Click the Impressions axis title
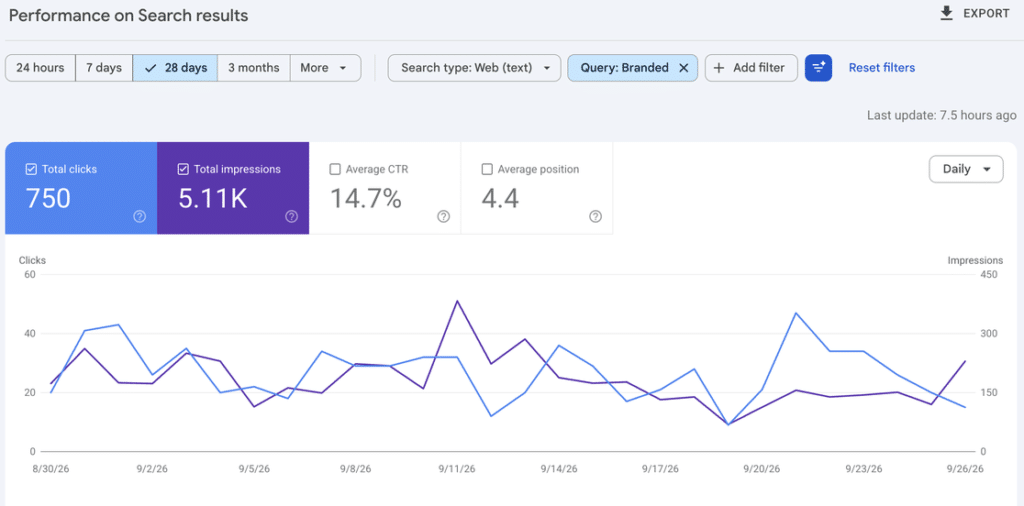The height and width of the screenshot is (506, 1024). coord(976,261)
